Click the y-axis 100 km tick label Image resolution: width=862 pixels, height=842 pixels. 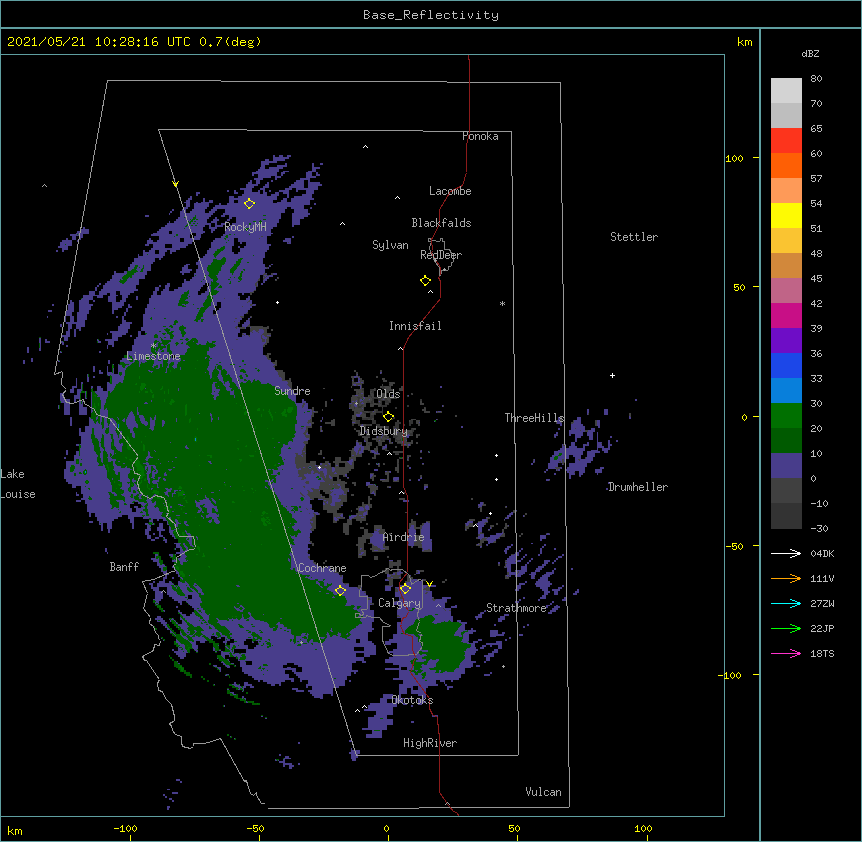click(734, 158)
